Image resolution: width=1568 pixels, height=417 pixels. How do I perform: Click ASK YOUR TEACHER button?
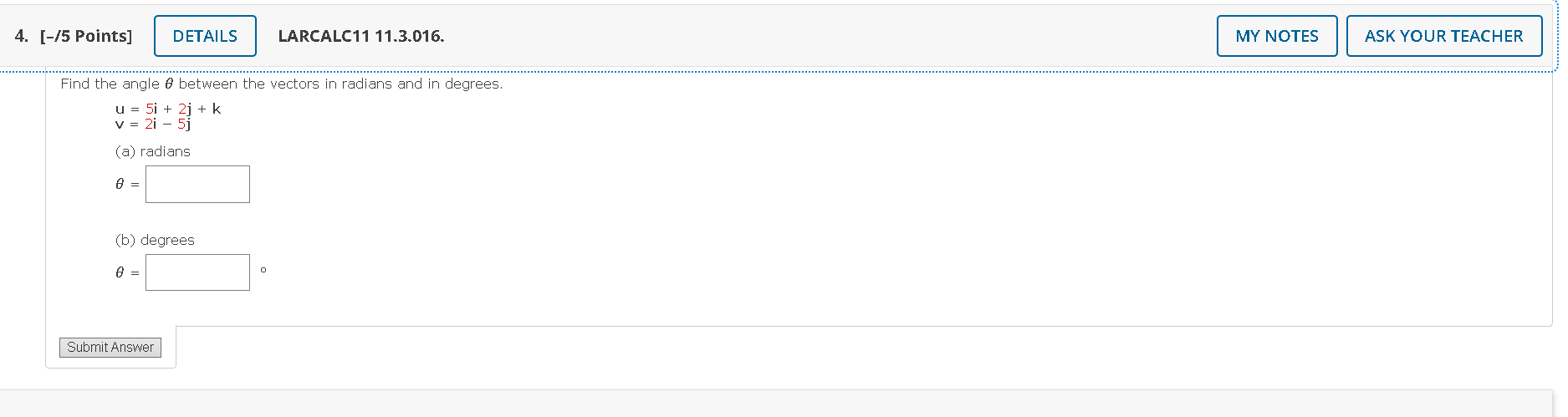pyautogui.click(x=1444, y=36)
